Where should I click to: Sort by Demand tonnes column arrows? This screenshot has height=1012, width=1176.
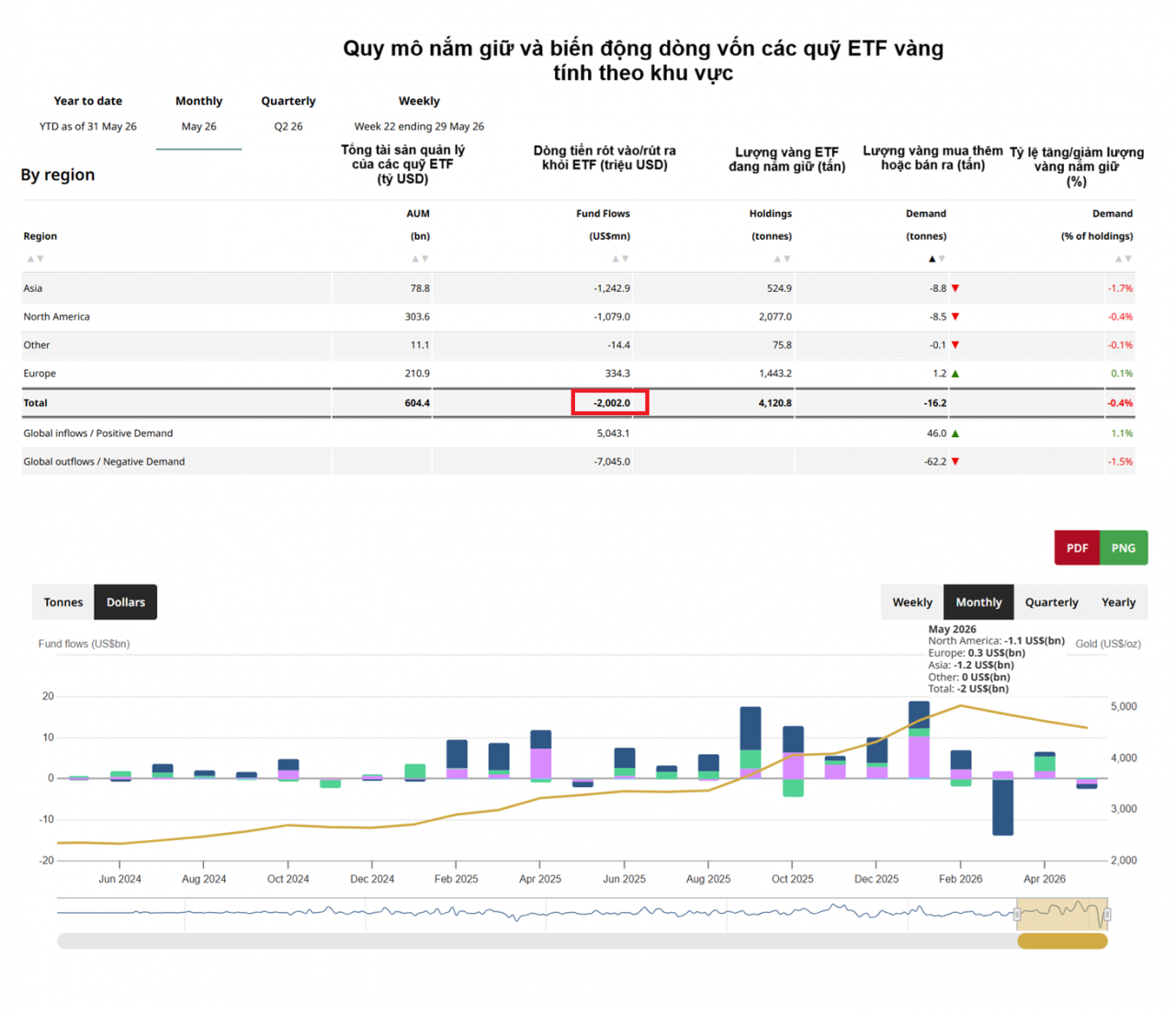click(x=936, y=259)
